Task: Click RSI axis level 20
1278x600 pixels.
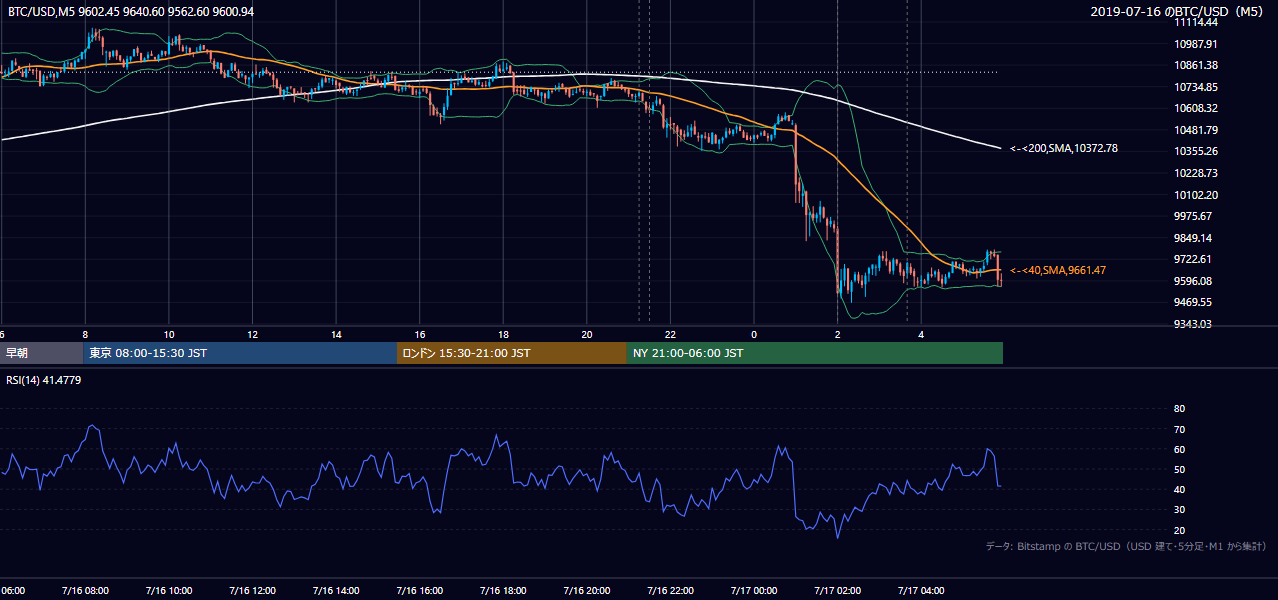Action: (1180, 530)
